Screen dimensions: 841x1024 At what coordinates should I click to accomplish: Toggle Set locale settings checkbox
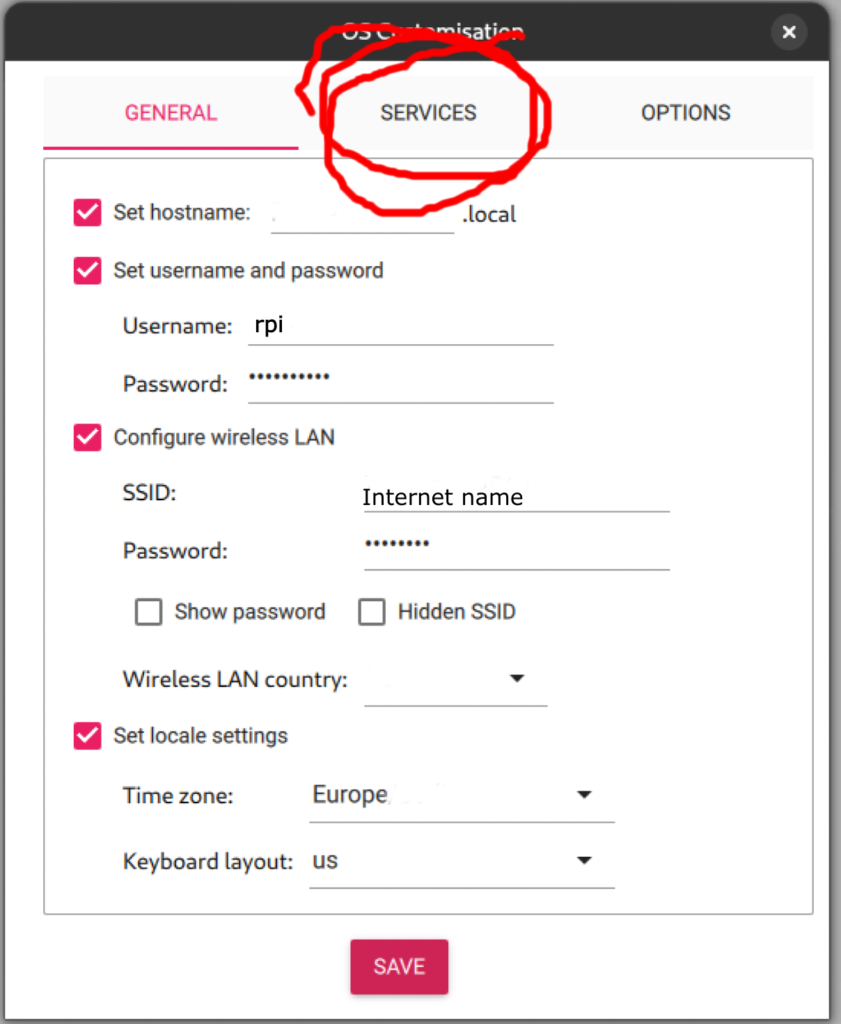point(88,736)
